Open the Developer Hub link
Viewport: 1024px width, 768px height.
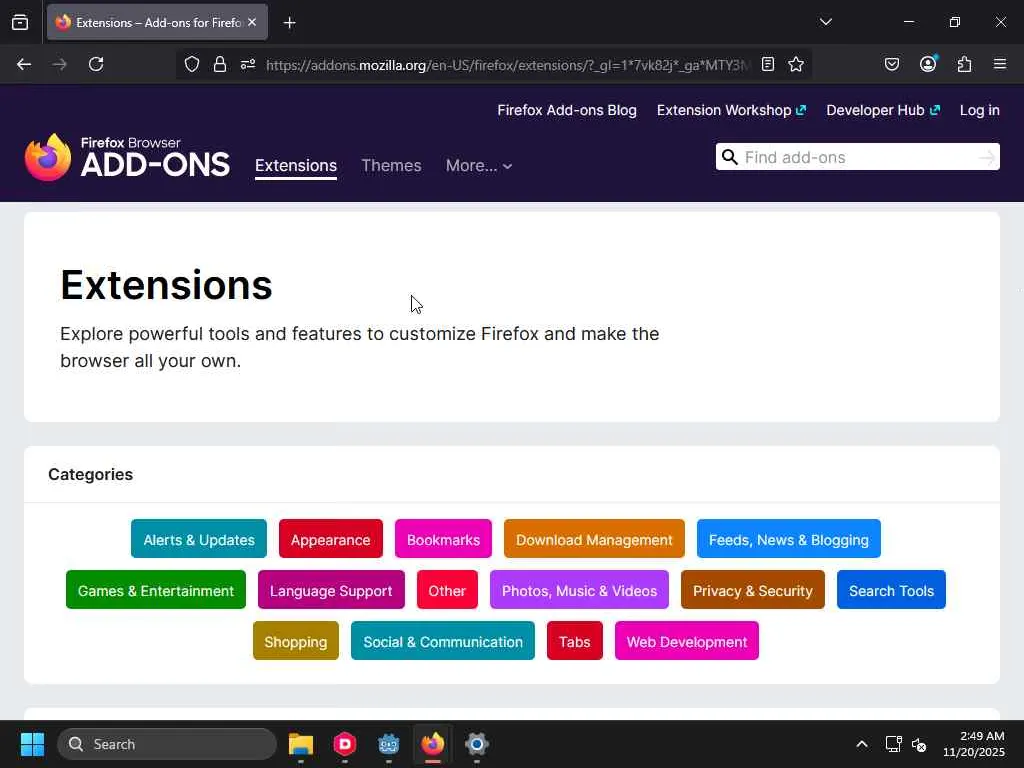tap(883, 110)
